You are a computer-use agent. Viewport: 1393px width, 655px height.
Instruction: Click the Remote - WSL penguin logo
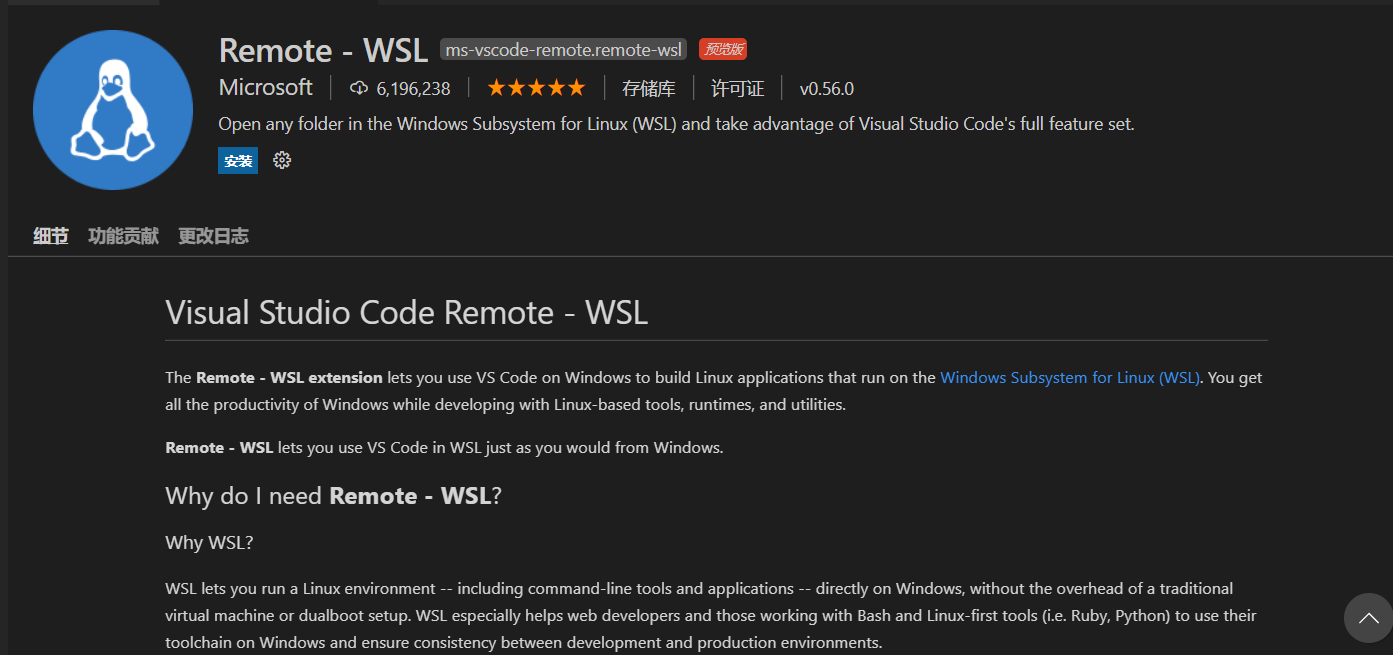113,110
